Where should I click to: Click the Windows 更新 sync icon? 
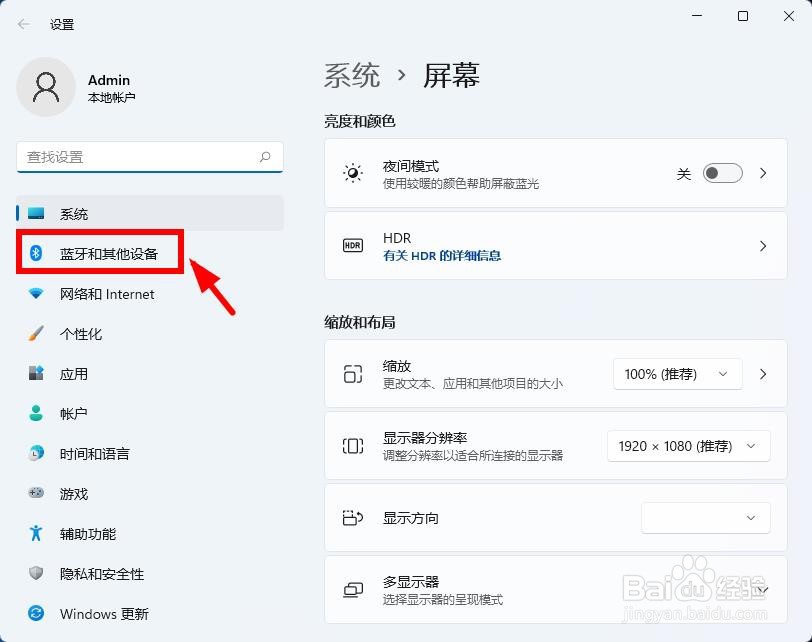[x=36, y=614]
